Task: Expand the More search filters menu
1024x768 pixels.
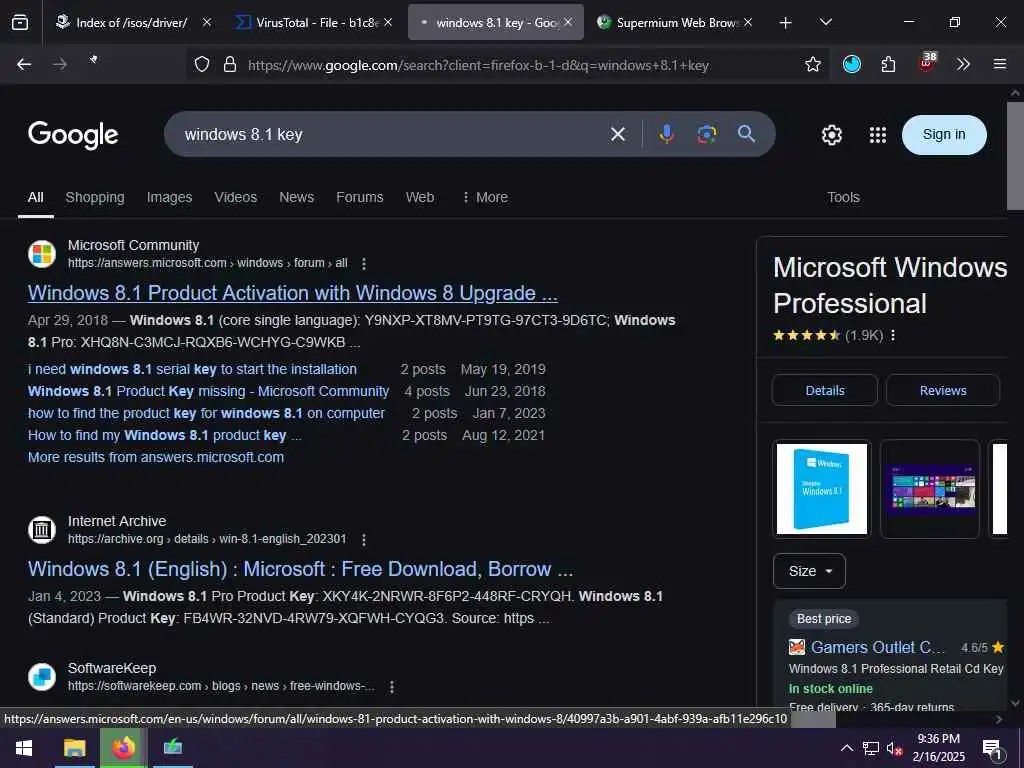Action: (x=485, y=197)
